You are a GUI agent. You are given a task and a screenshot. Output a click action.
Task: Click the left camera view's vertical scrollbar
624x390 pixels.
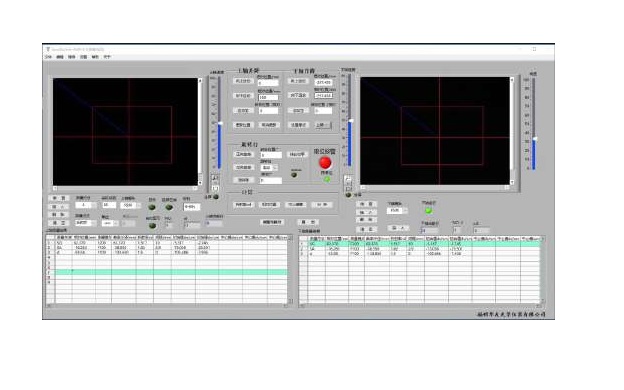pyautogui.click(x=200, y=131)
